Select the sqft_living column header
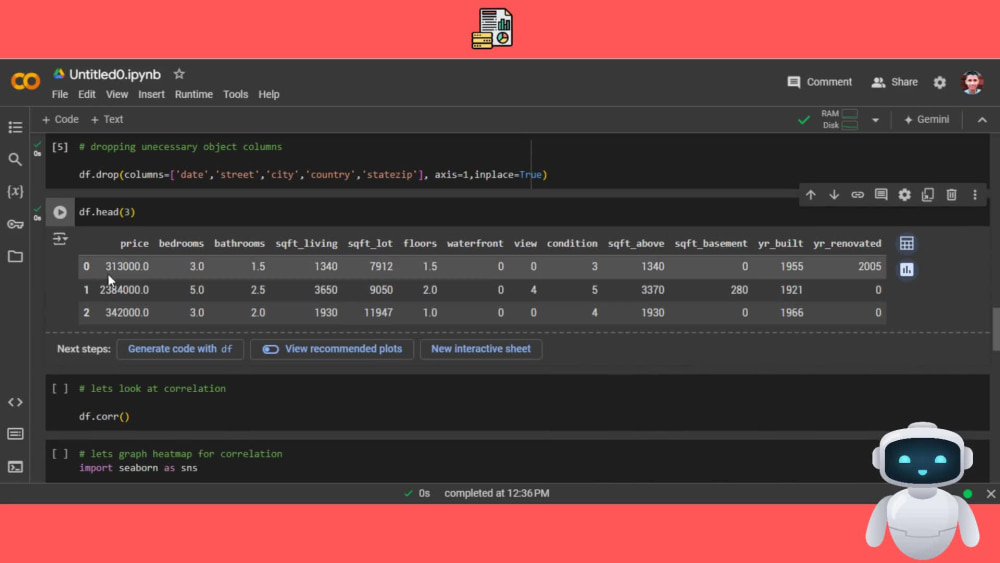The height and width of the screenshot is (563, 1000). pos(306,244)
